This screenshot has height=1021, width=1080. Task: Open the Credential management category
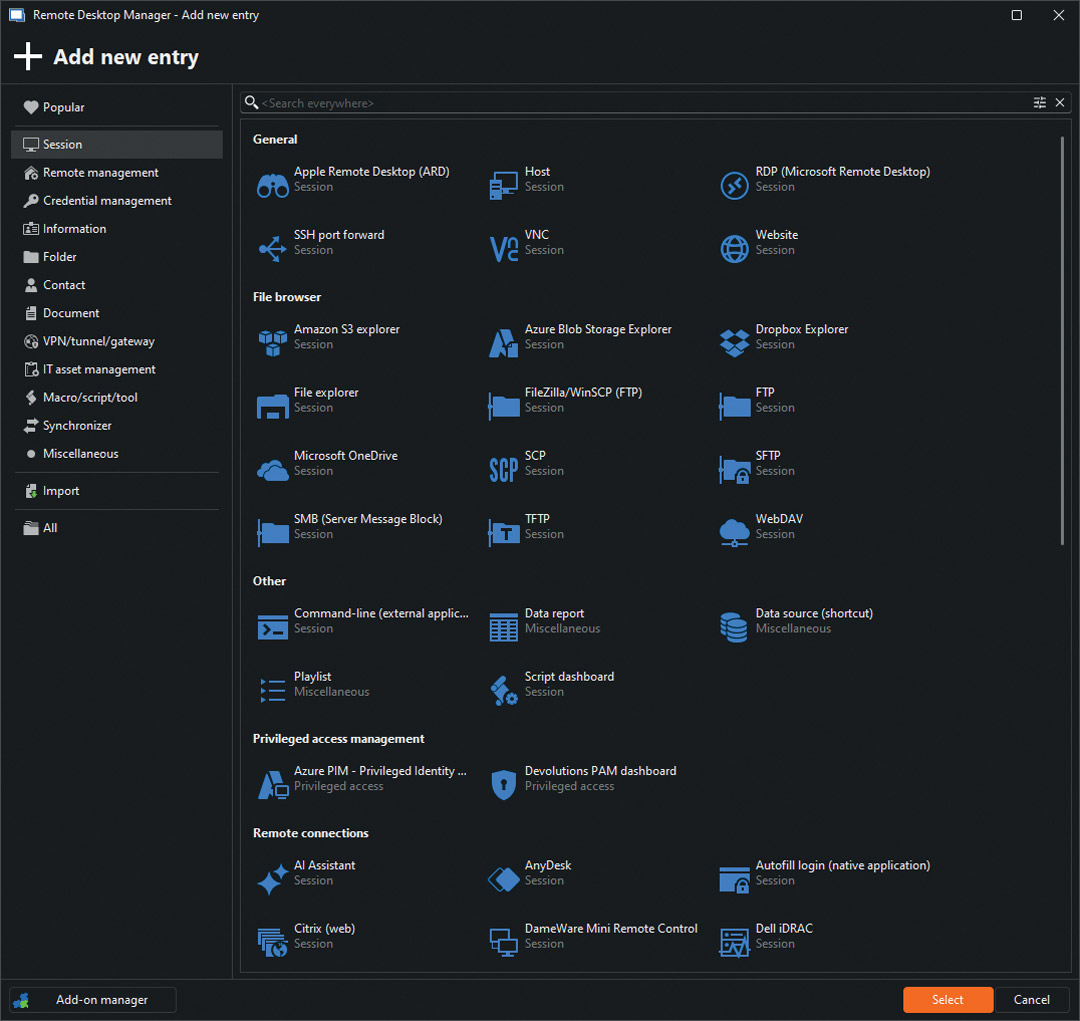tap(117, 201)
